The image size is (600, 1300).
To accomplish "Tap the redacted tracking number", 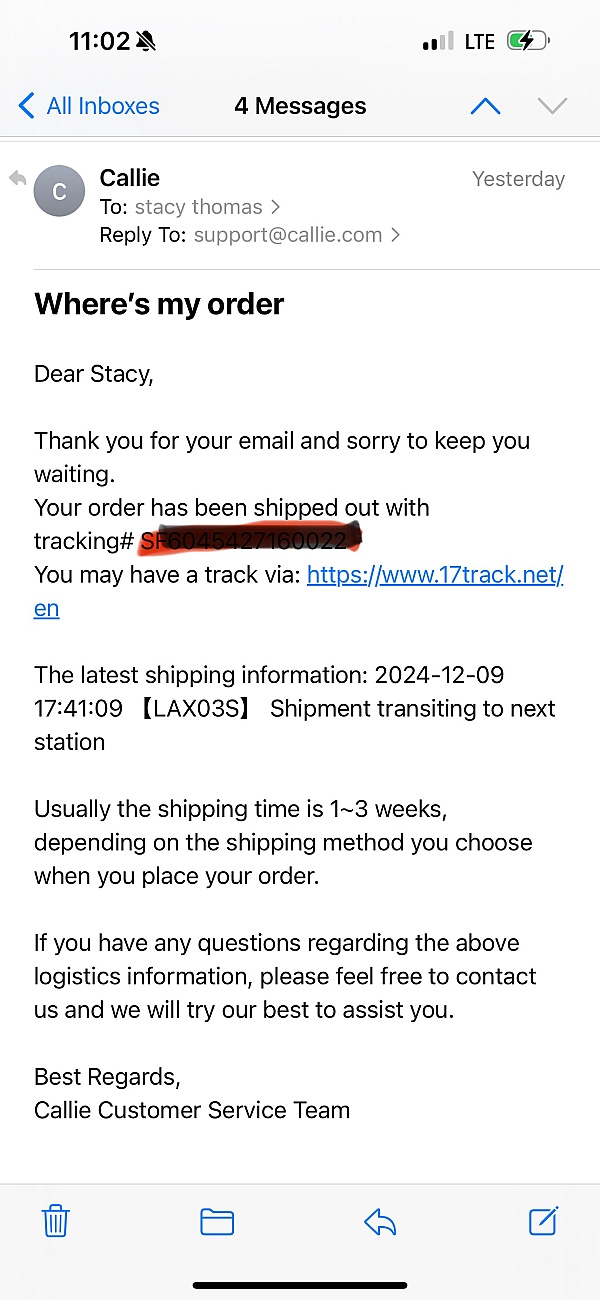I will pyautogui.click(x=248, y=541).
